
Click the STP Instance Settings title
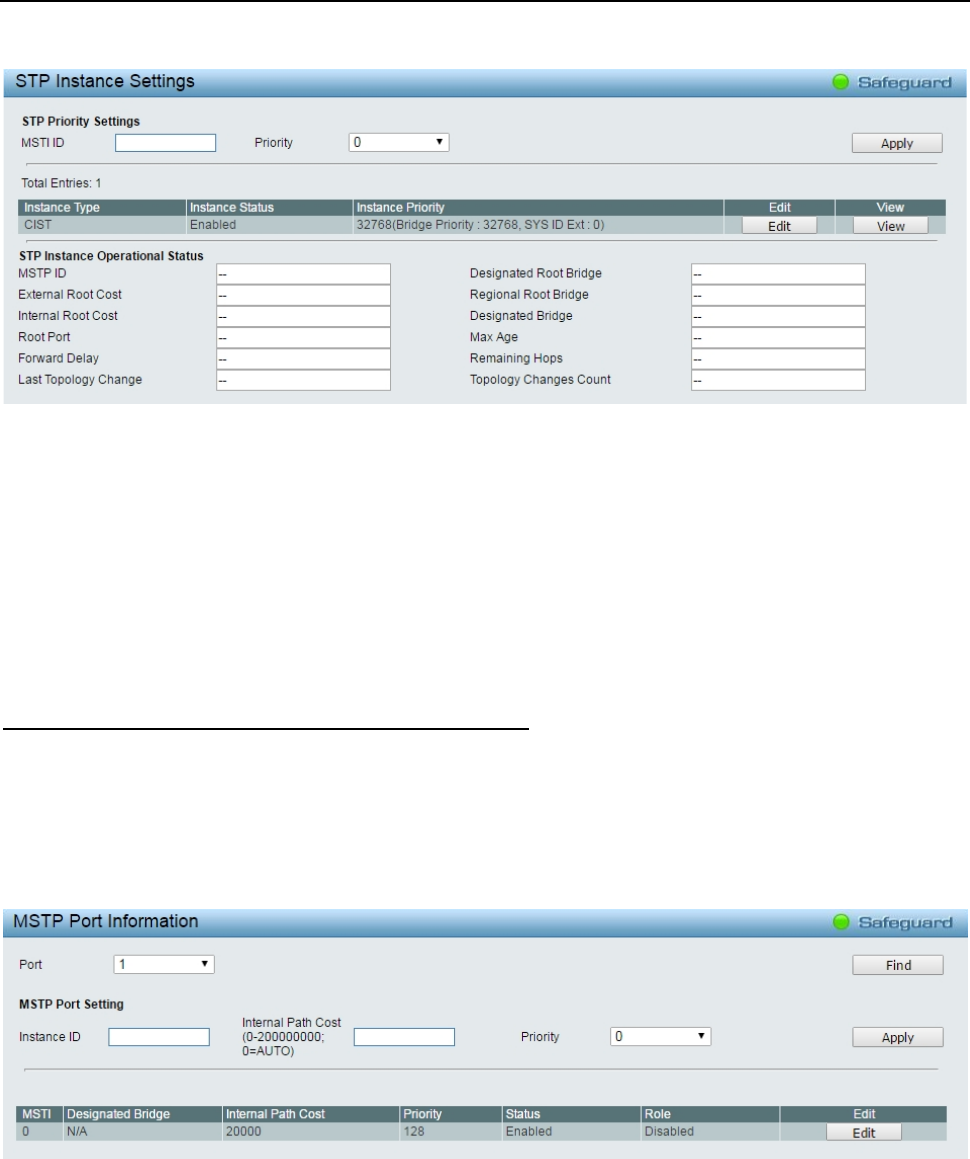click(x=105, y=81)
